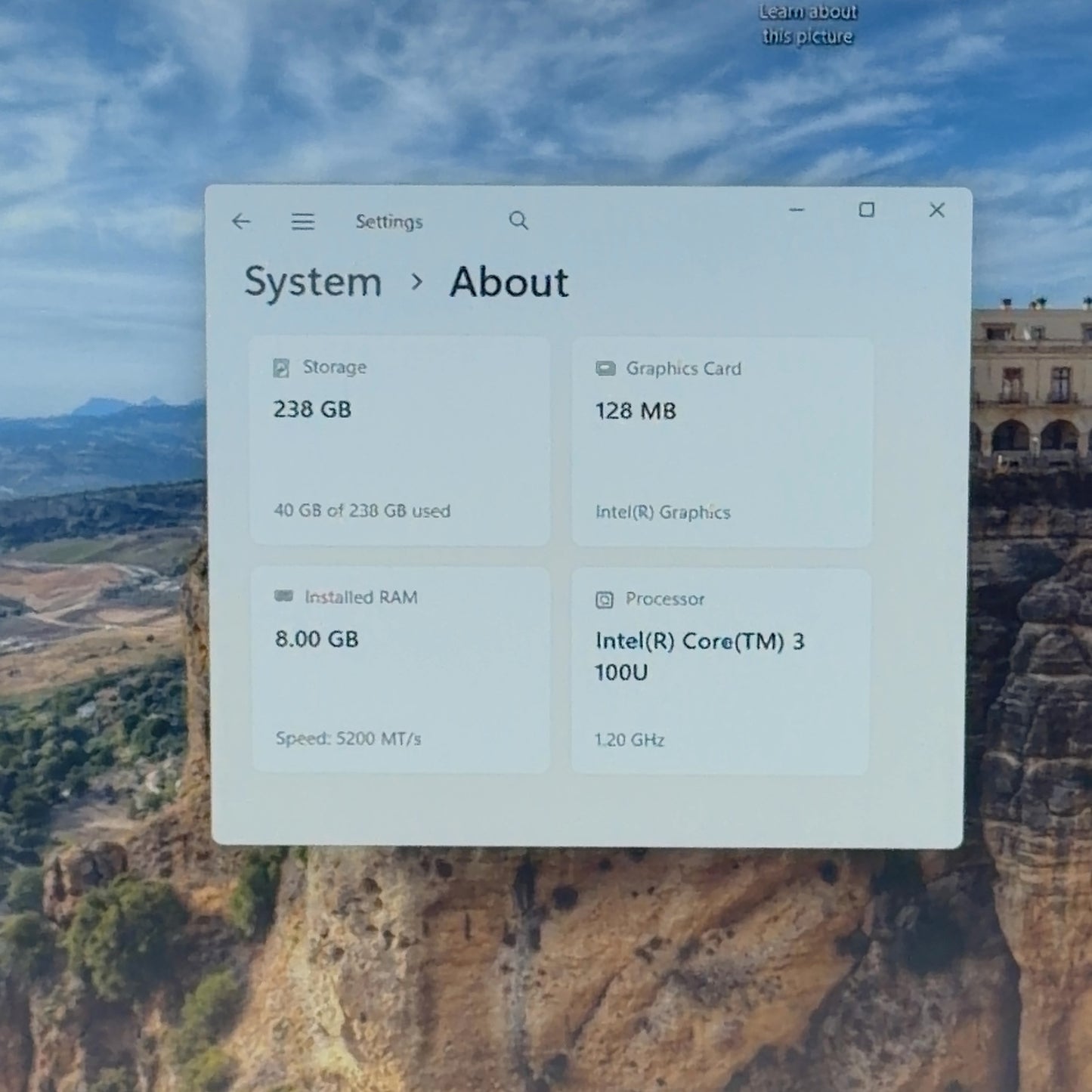Minimize the Settings window
Screen dimensions: 1092x1092
(797, 210)
